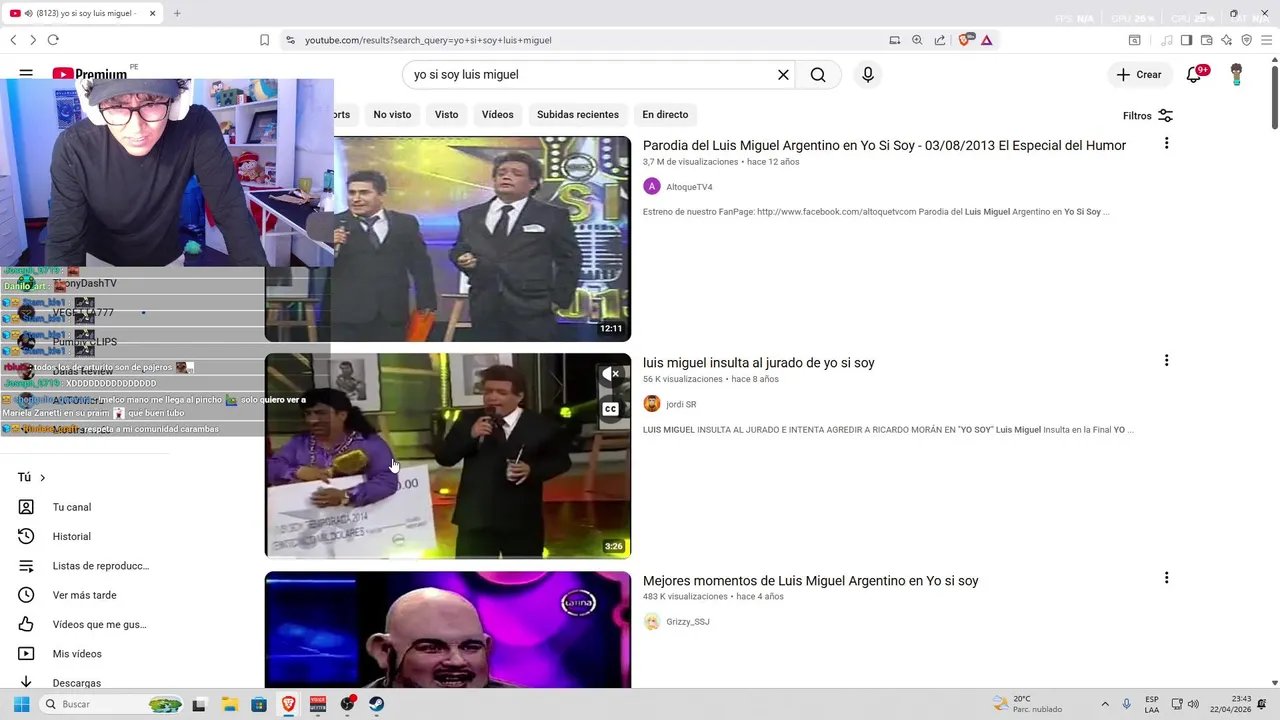
Task: Open the volume control in tray
Action: point(1193,704)
